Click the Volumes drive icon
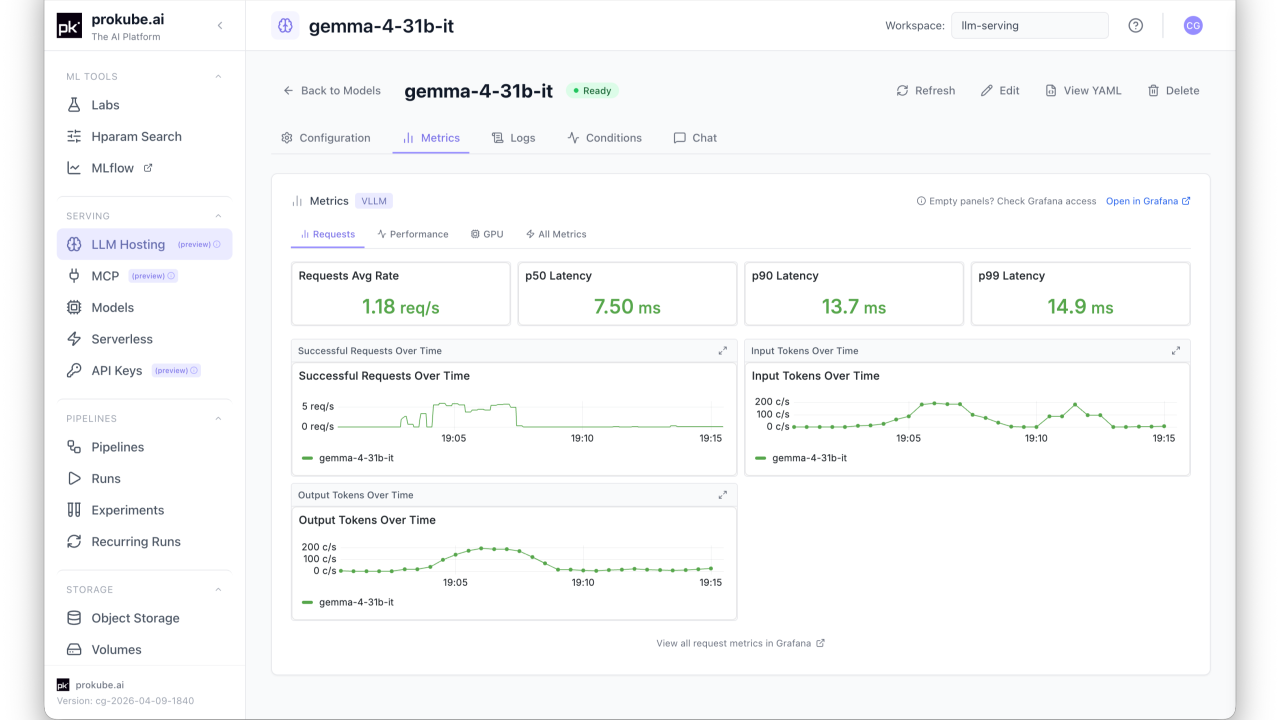The height and width of the screenshot is (720, 1280). coord(74,650)
